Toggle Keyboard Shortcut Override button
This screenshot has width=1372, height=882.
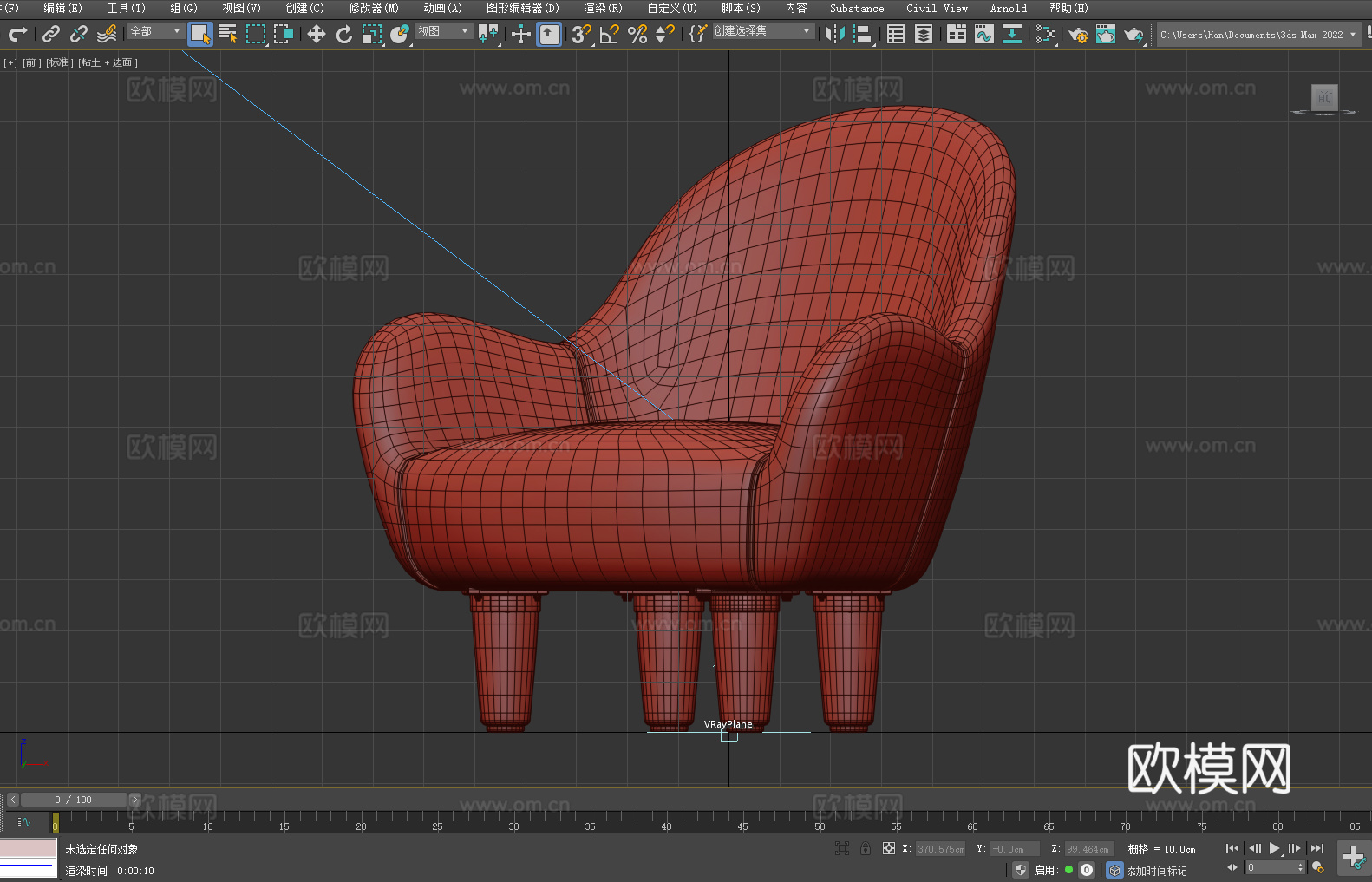tap(549, 34)
